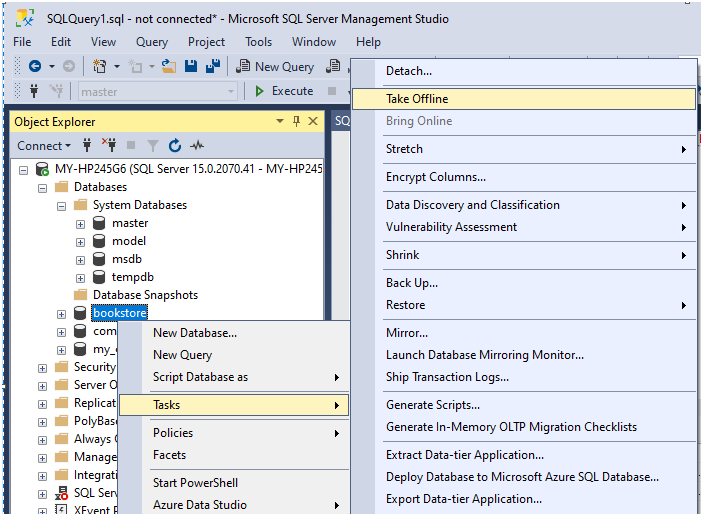The image size is (703, 516).
Task: Open the Edit menu
Action: coord(61,42)
